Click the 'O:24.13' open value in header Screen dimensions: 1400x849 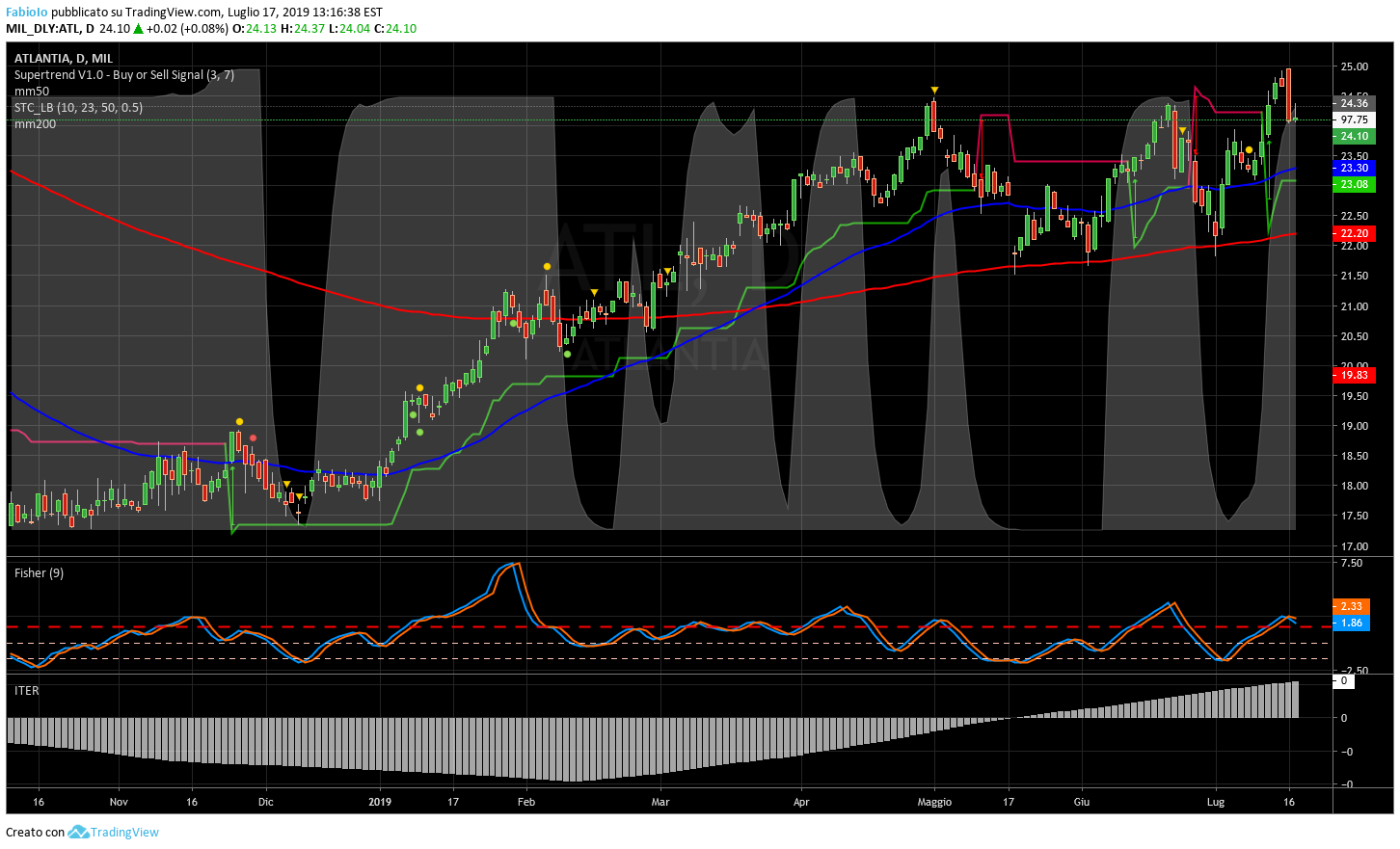point(255,29)
